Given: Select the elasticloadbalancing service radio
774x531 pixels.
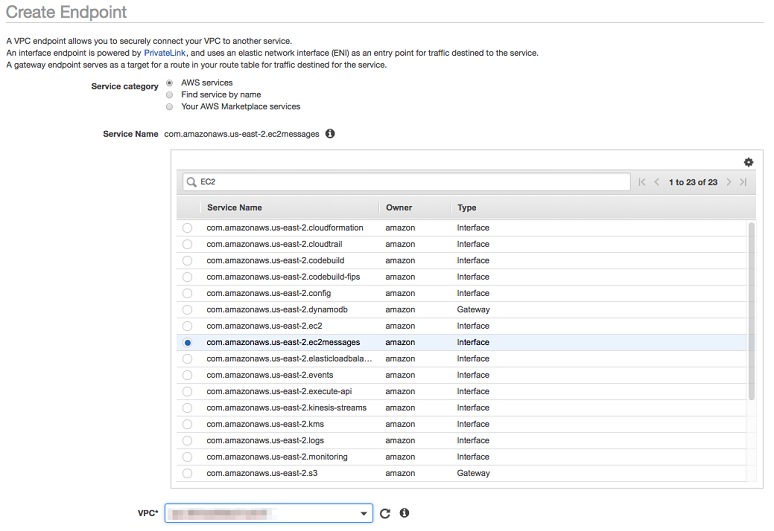Looking at the screenshot, I should pyautogui.click(x=187, y=359).
